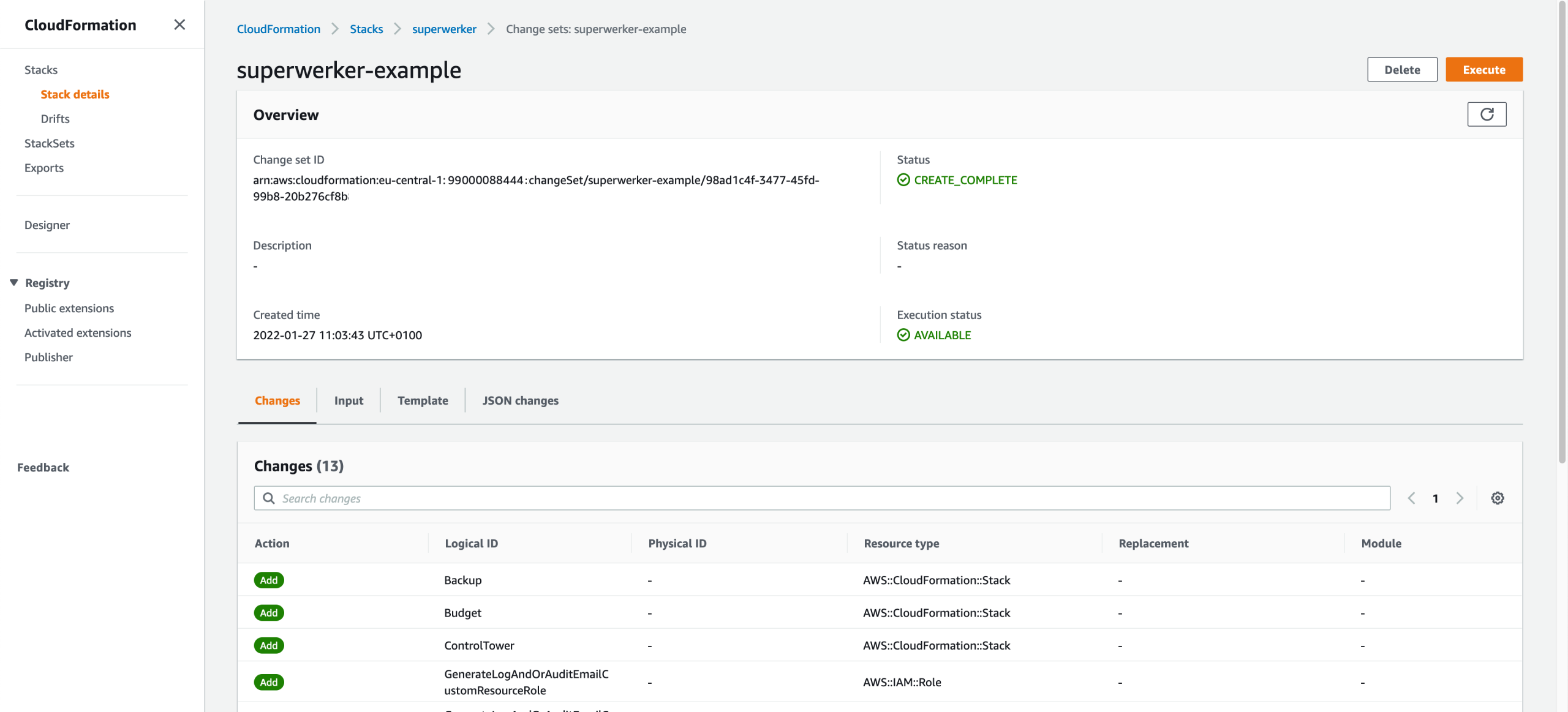Click Add badge for GenerateLogAndOrAuditEmailCustomResourceRole
Viewport: 1568px width, 712px height.
(269, 683)
